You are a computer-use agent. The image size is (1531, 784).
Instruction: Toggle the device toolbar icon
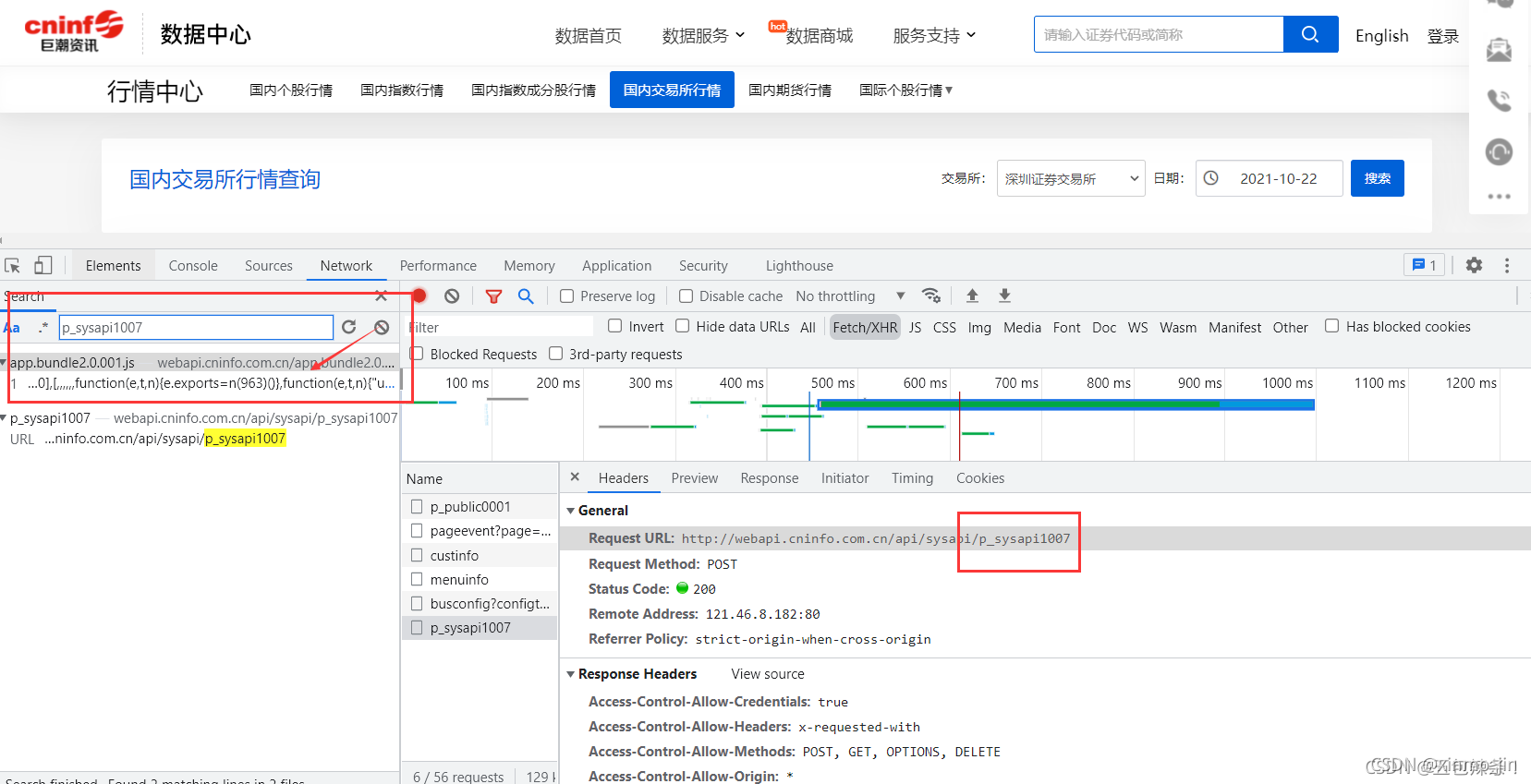tap(43, 266)
